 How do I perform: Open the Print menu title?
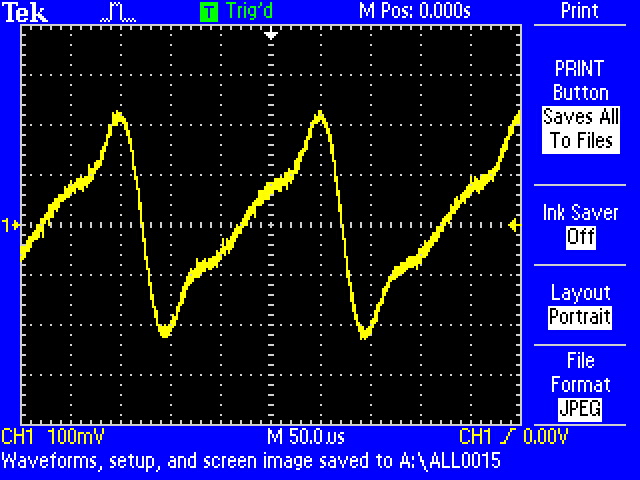click(580, 12)
